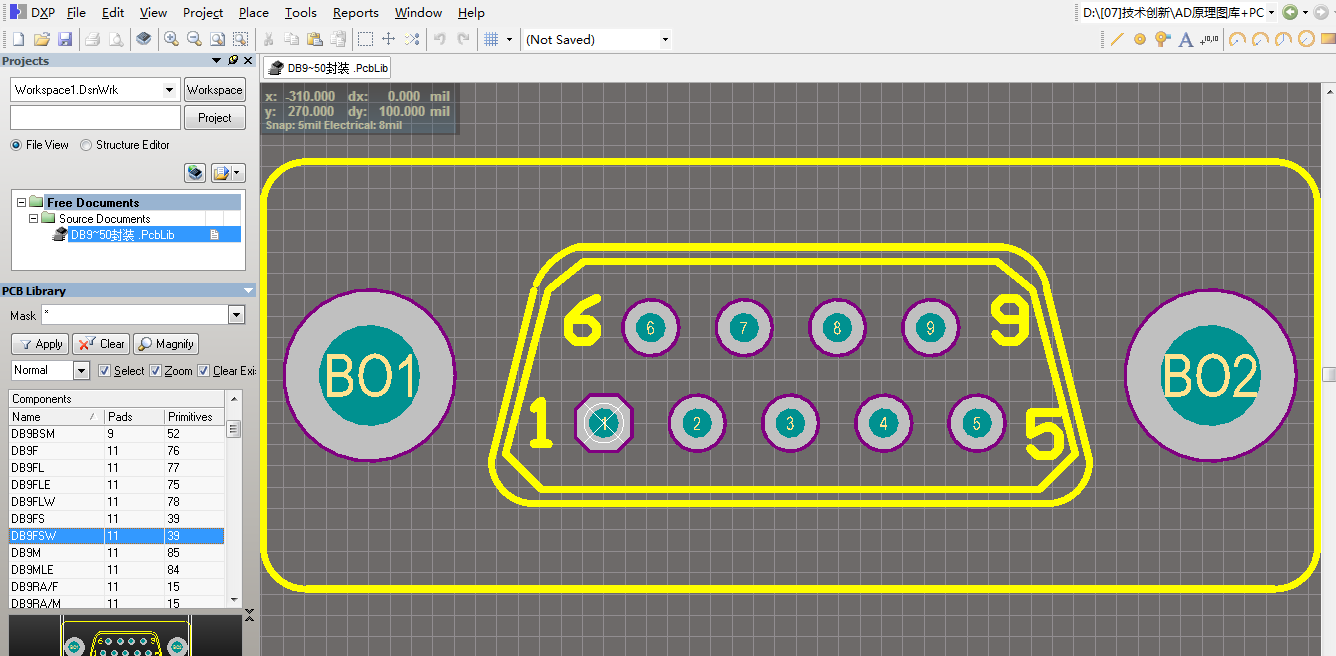Click the Cut scissors icon
The width and height of the screenshot is (1336, 656).
[268, 39]
